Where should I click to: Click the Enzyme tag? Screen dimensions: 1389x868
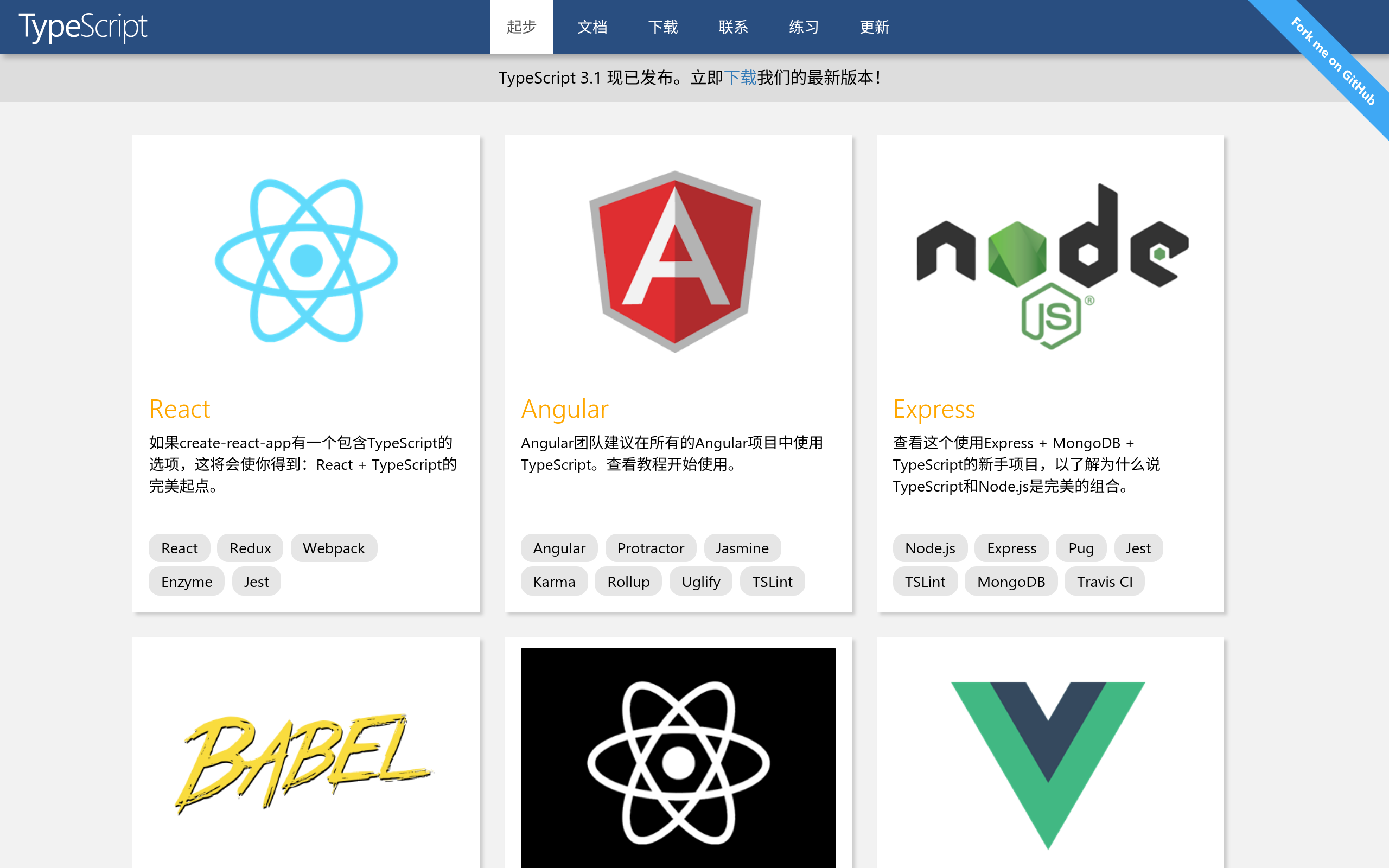click(187, 582)
